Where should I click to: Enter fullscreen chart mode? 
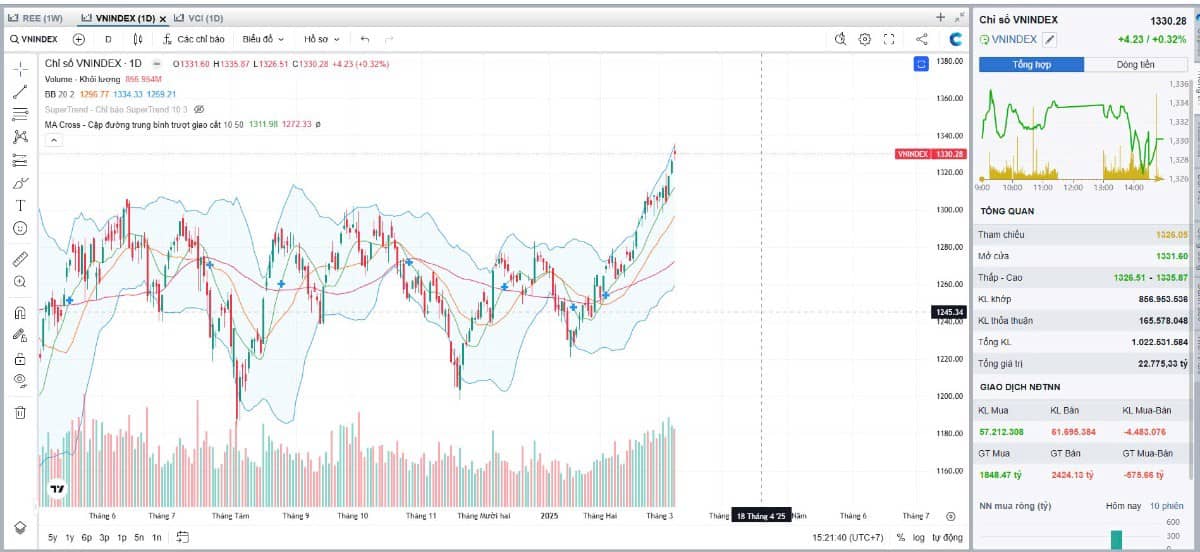(889, 39)
